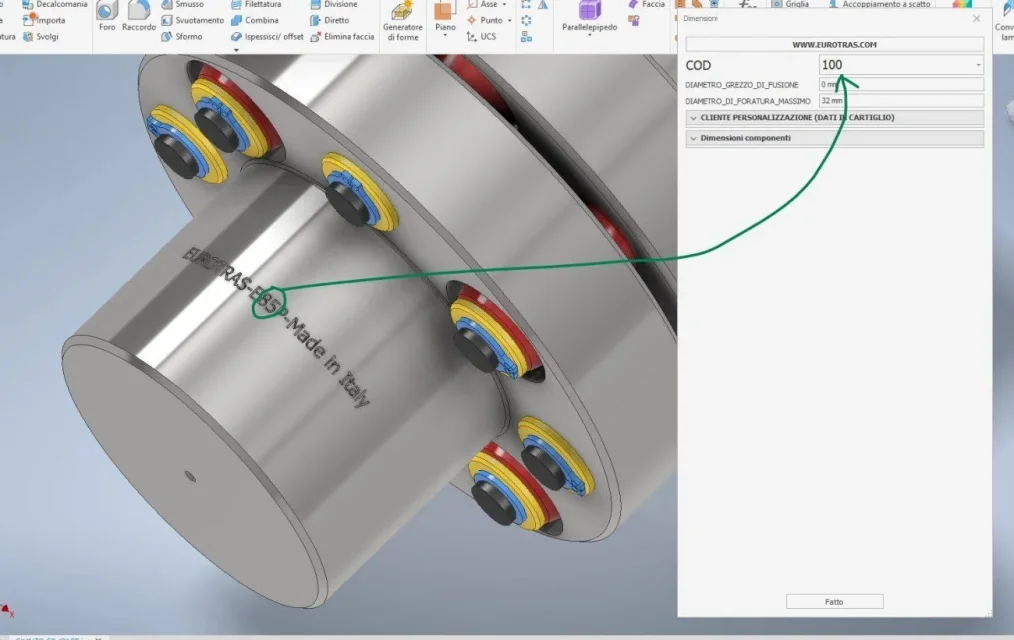Open the COD value dropdown

click(978, 65)
